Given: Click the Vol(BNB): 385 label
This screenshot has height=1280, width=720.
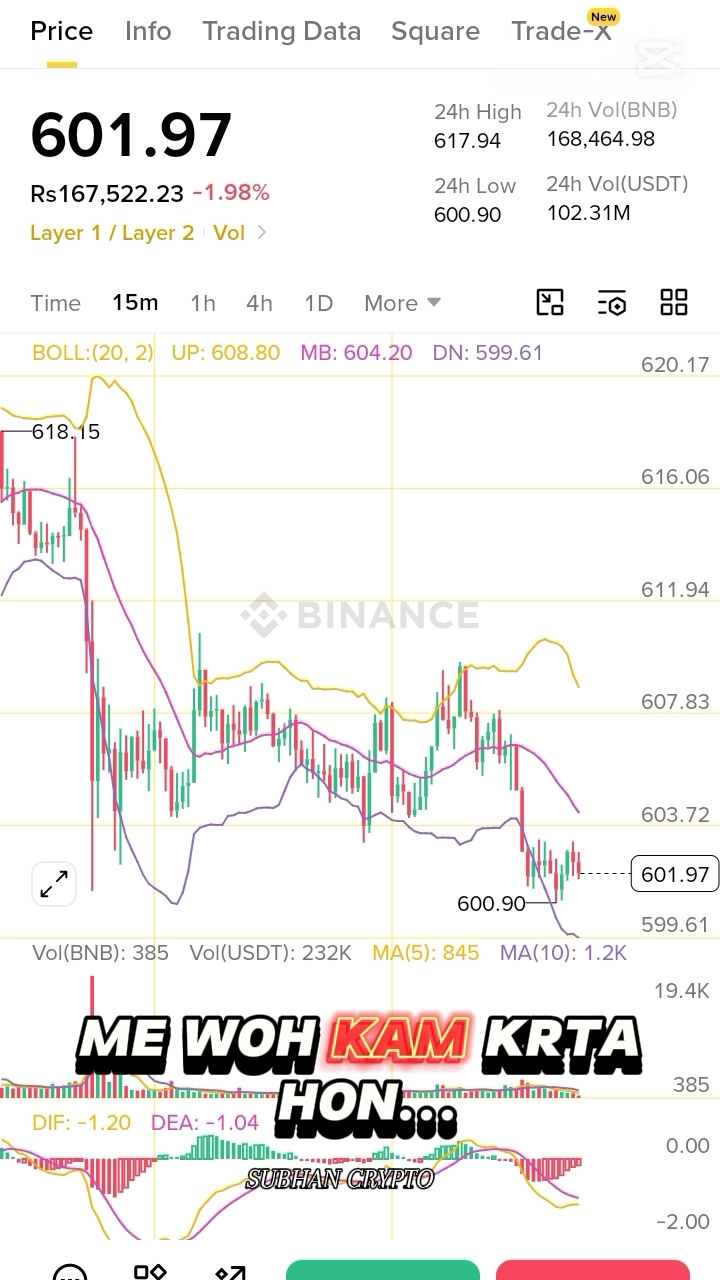Looking at the screenshot, I should 100,953.
